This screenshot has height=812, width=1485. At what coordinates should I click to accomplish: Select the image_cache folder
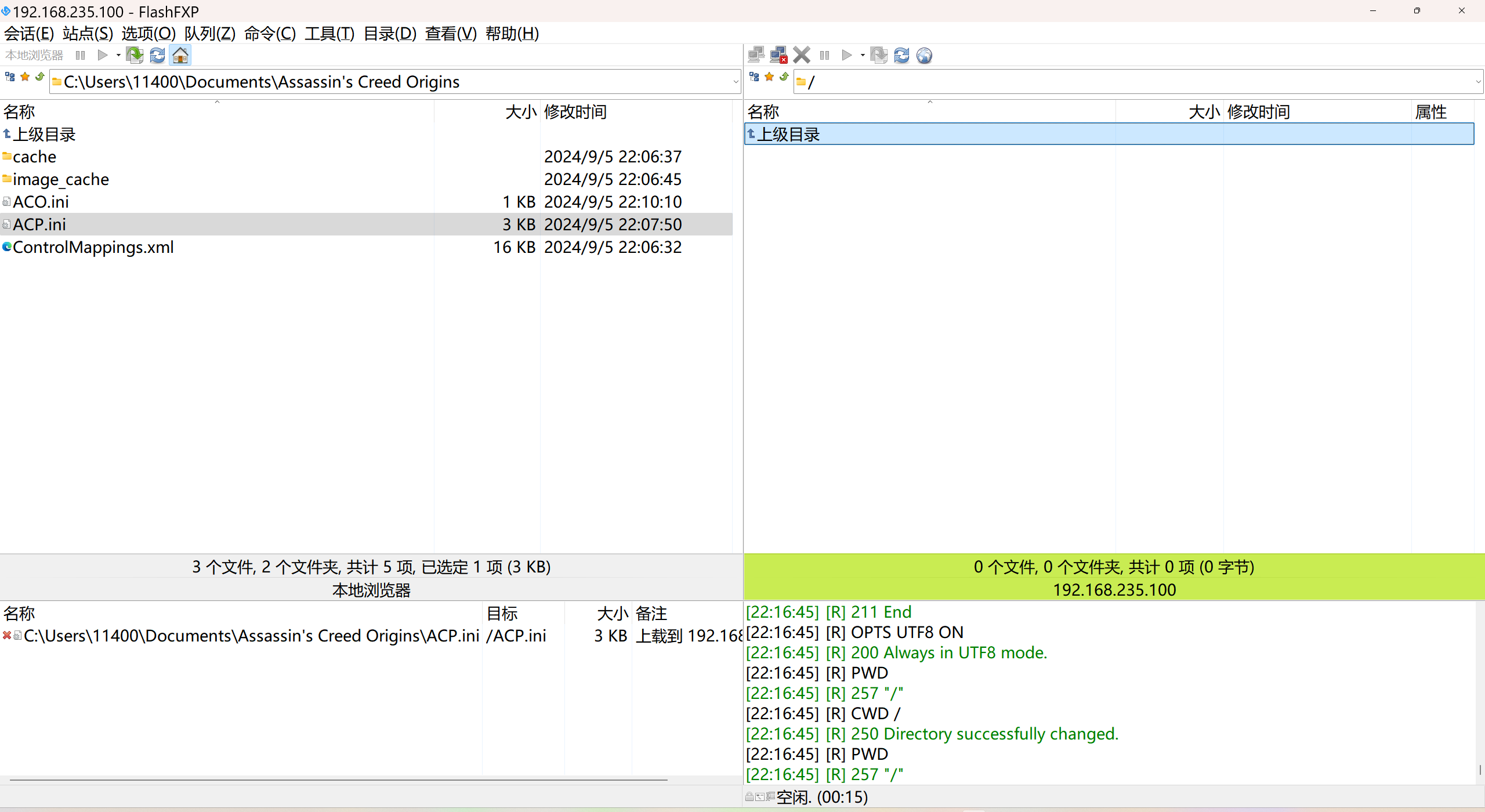(60, 179)
